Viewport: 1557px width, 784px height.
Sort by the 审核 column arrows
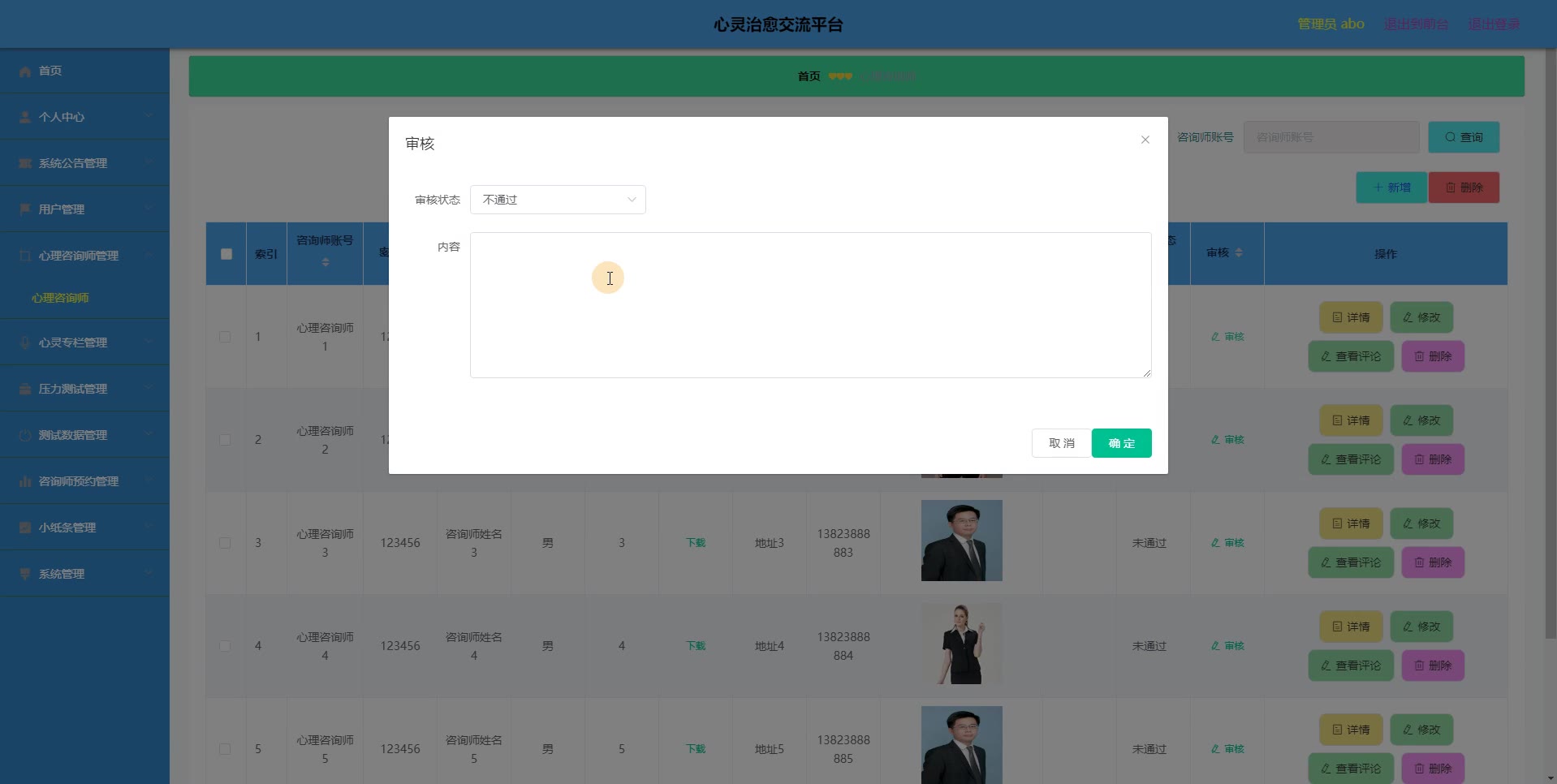(x=1239, y=253)
